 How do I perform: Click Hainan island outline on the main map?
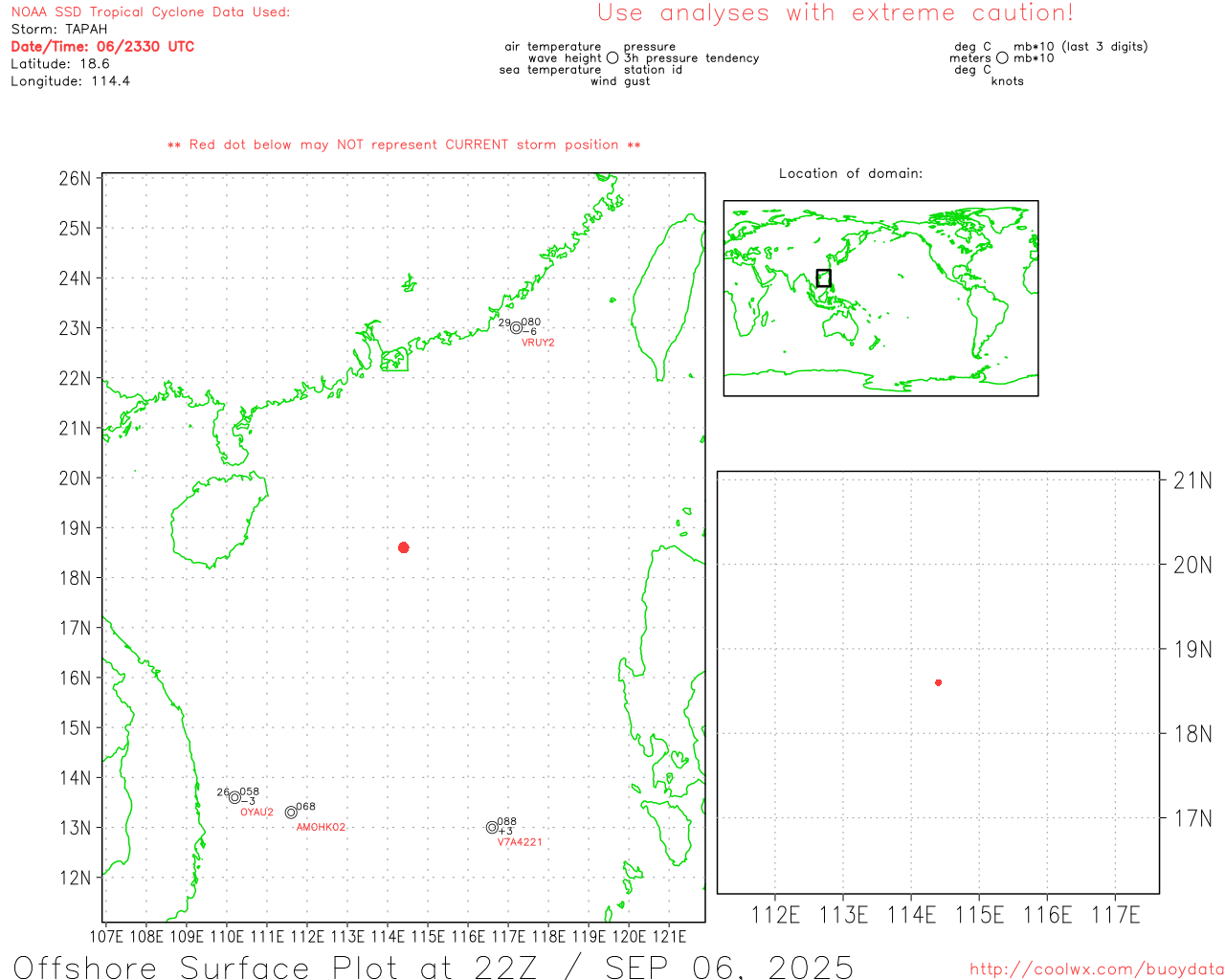[218, 520]
